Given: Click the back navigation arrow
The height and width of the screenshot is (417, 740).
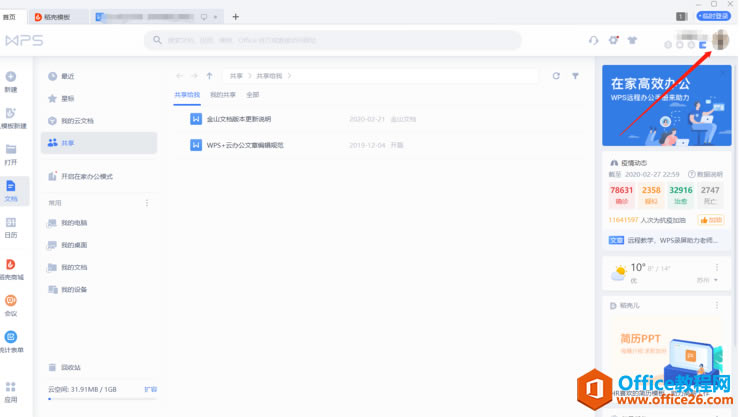Looking at the screenshot, I should [x=179, y=76].
